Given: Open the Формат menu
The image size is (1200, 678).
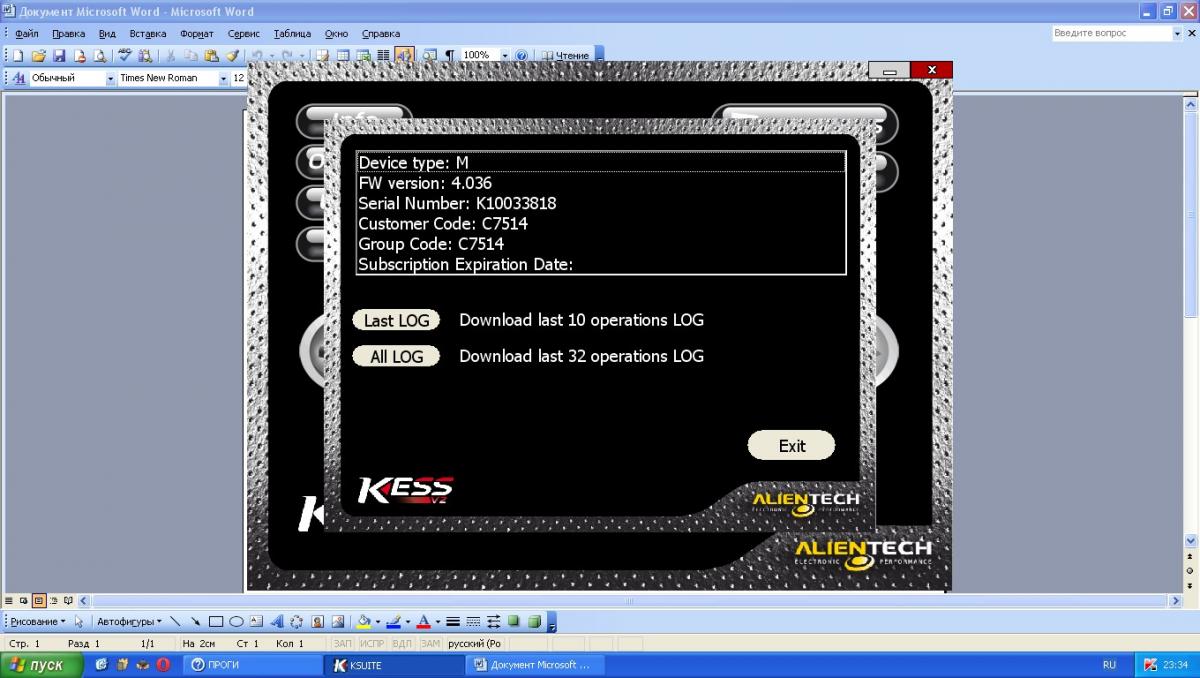Looking at the screenshot, I should [x=196, y=33].
